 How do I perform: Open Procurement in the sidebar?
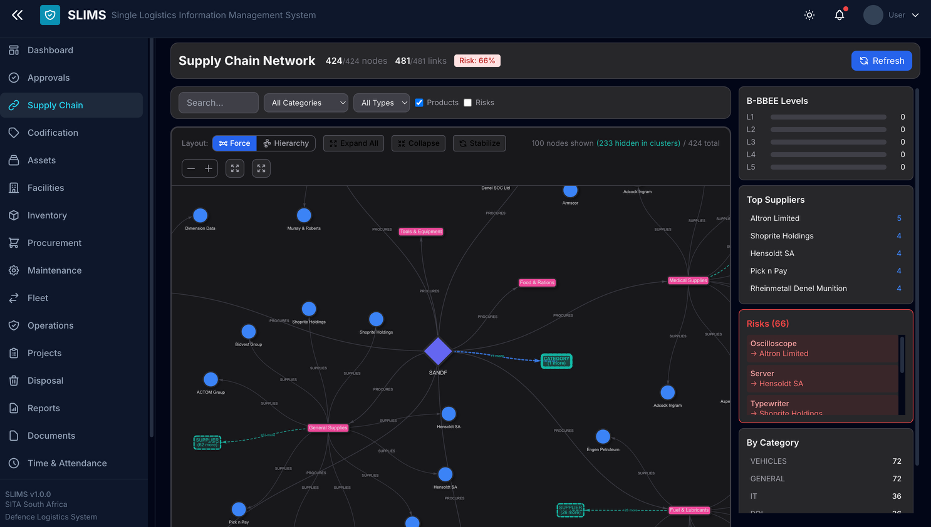click(x=55, y=243)
